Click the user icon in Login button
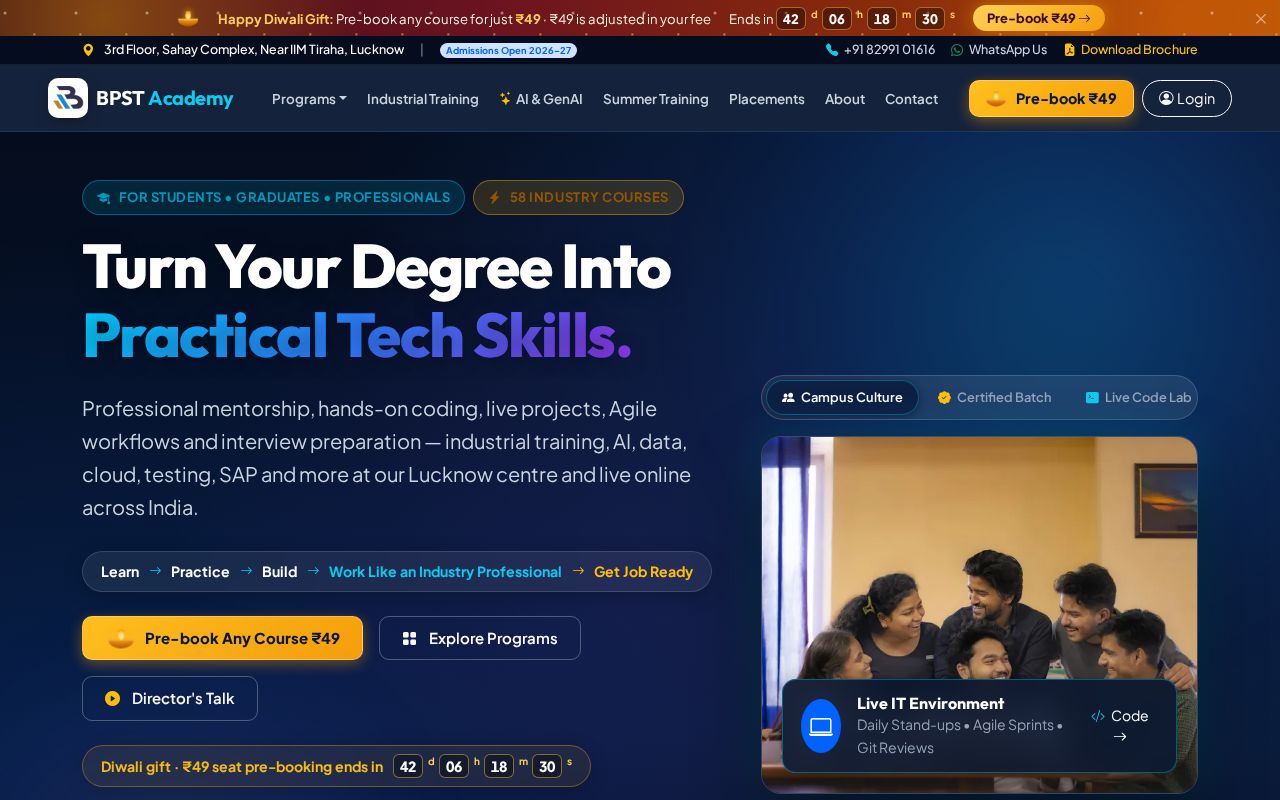This screenshot has width=1280, height=800. click(x=1166, y=98)
